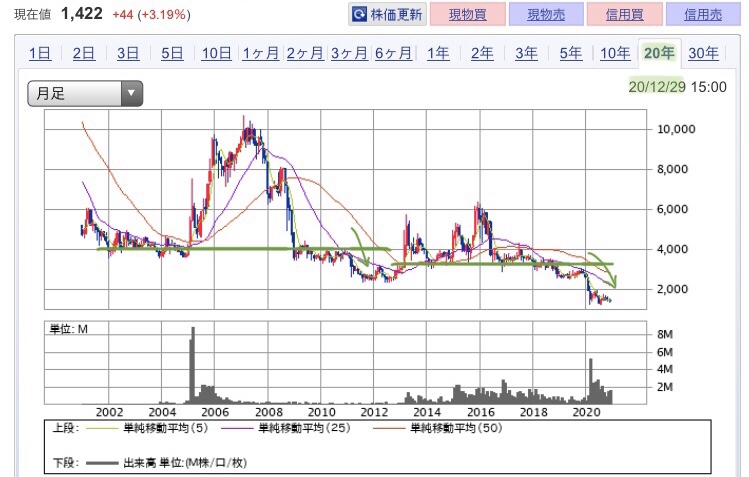Click the 2008 year axis label
The width and height of the screenshot is (749, 477).
click(x=268, y=412)
